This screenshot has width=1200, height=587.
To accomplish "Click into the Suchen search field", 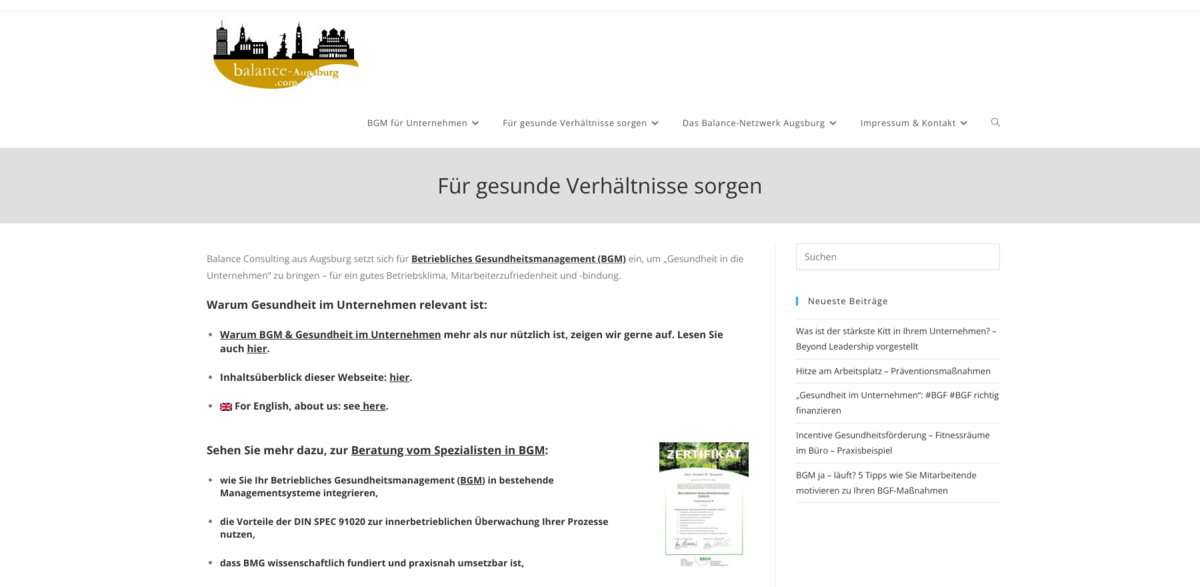I will coord(897,257).
